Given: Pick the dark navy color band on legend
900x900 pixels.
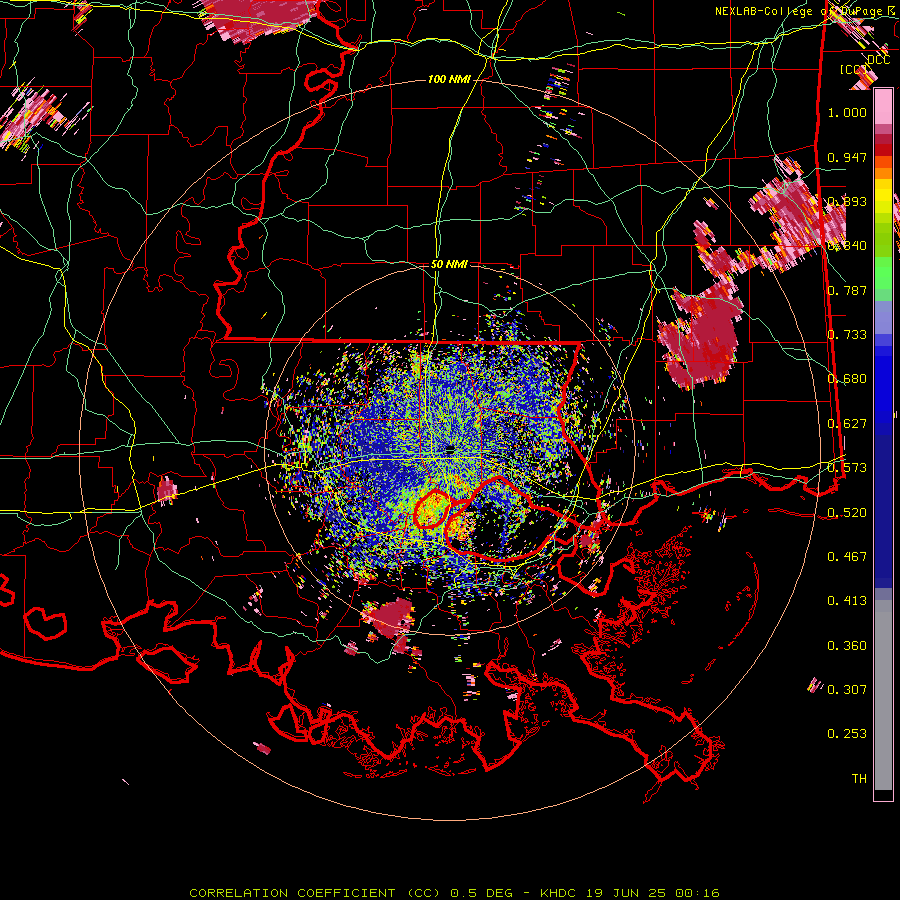Looking at the screenshot, I should pos(883,511).
